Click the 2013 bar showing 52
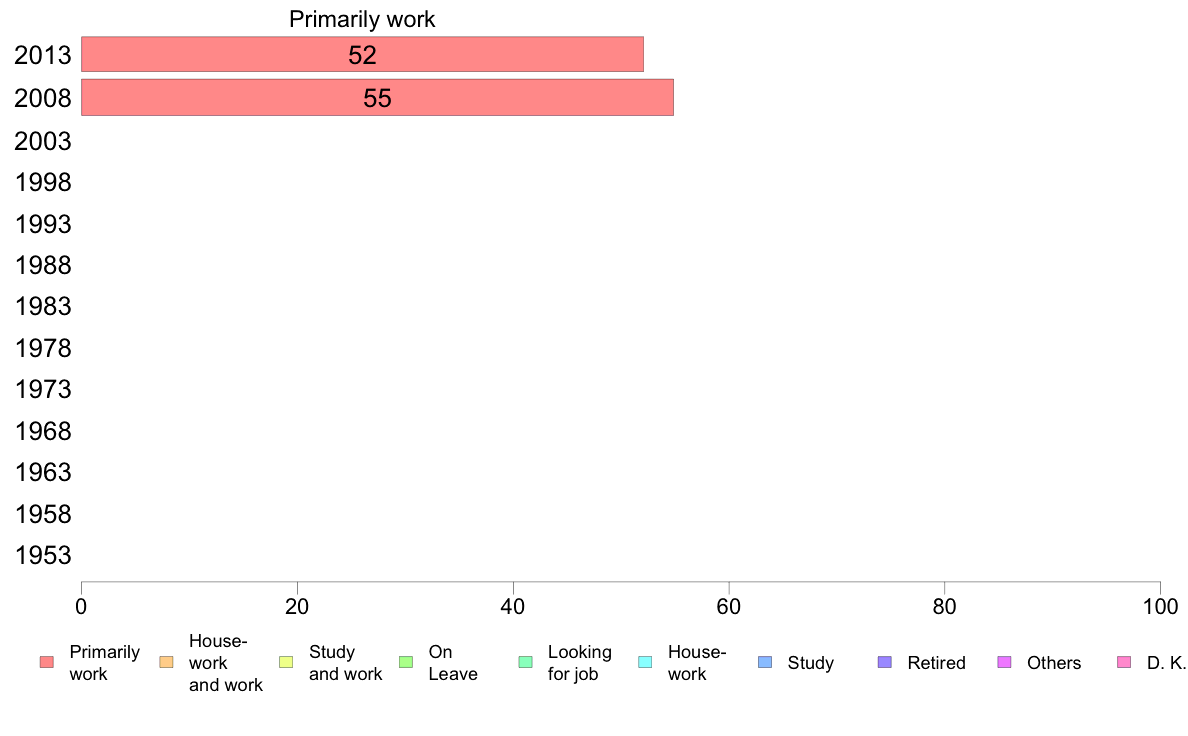 click(362, 55)
